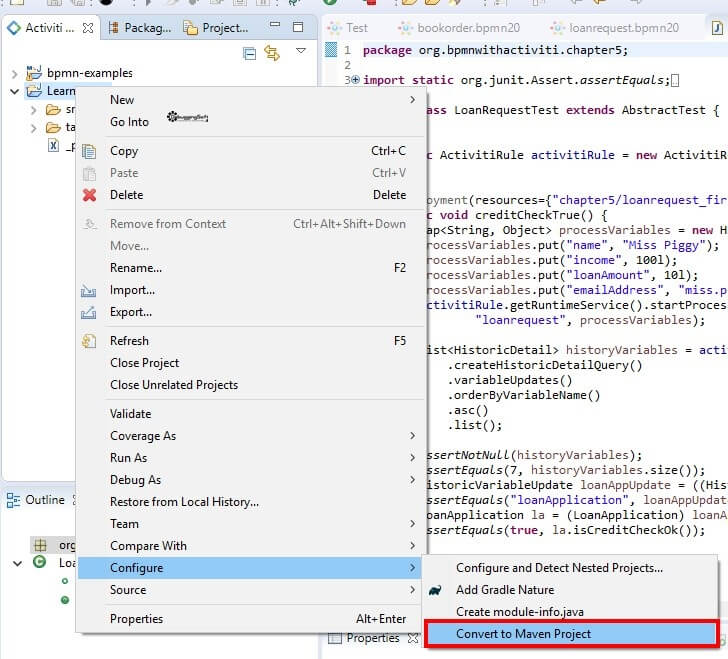The height and width of the screenshot is (659, 728).
Task: Expand the ta folder node
Action: pyautogui.click(x=33, y=128)
